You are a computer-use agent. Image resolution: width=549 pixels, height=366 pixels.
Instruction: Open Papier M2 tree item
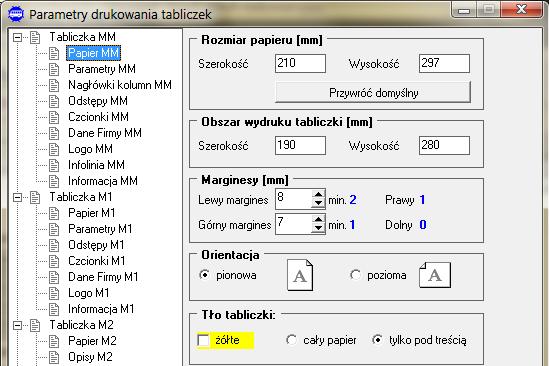pos(92,341)
